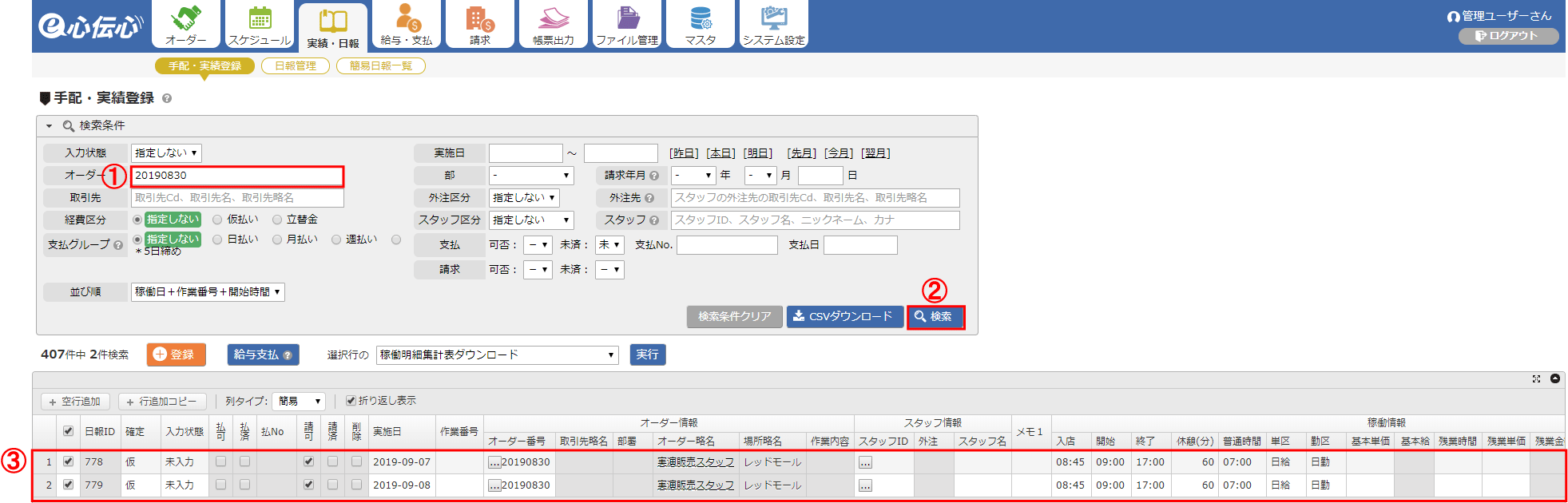1568x503 pixels.
Task: Open the システム設定 icon
Action: [774, 24]
